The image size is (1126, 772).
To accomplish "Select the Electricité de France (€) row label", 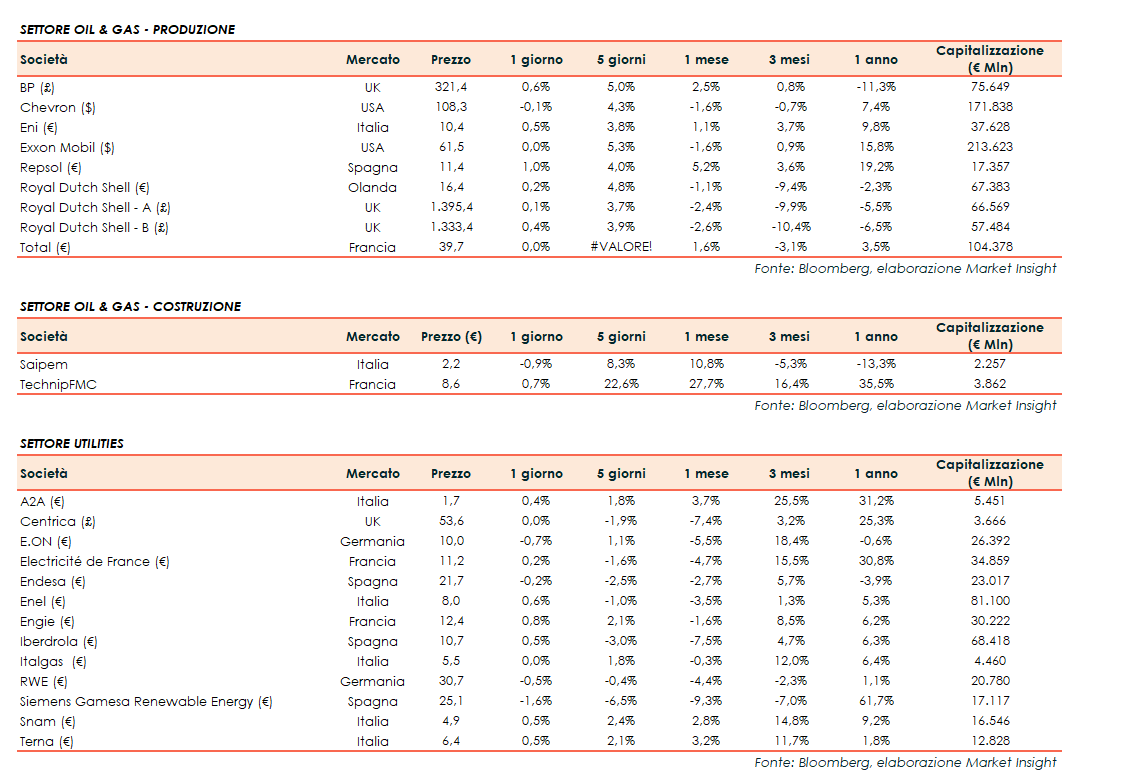I will pos(95,561).
